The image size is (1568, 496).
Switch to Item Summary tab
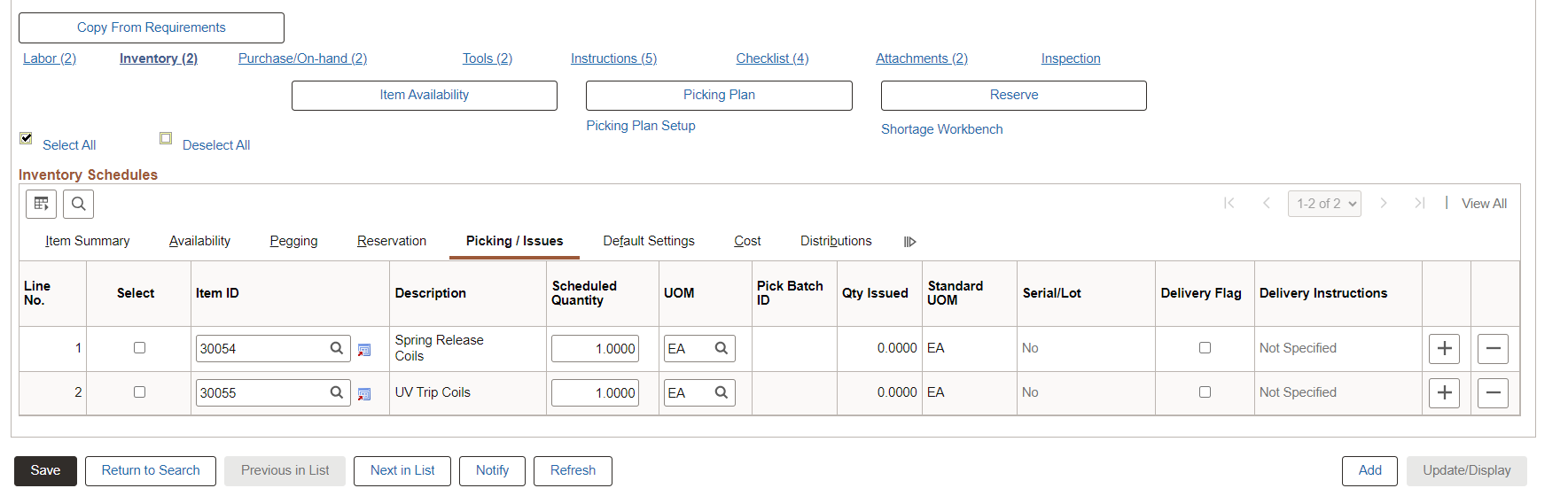point(88,241)
